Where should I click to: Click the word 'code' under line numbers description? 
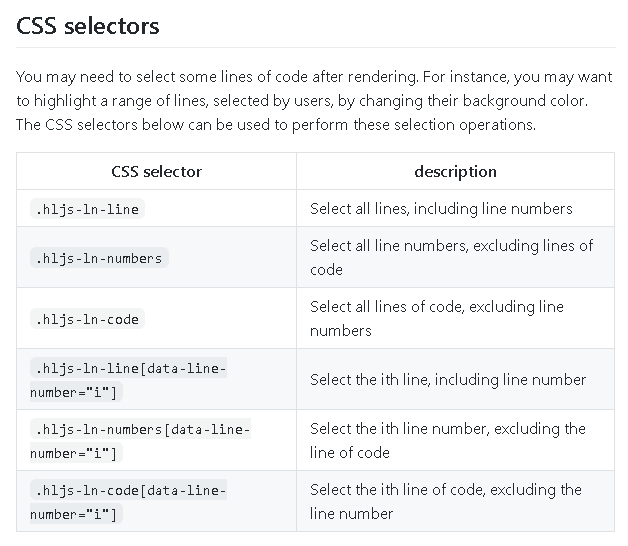click(x=326, y=270)
